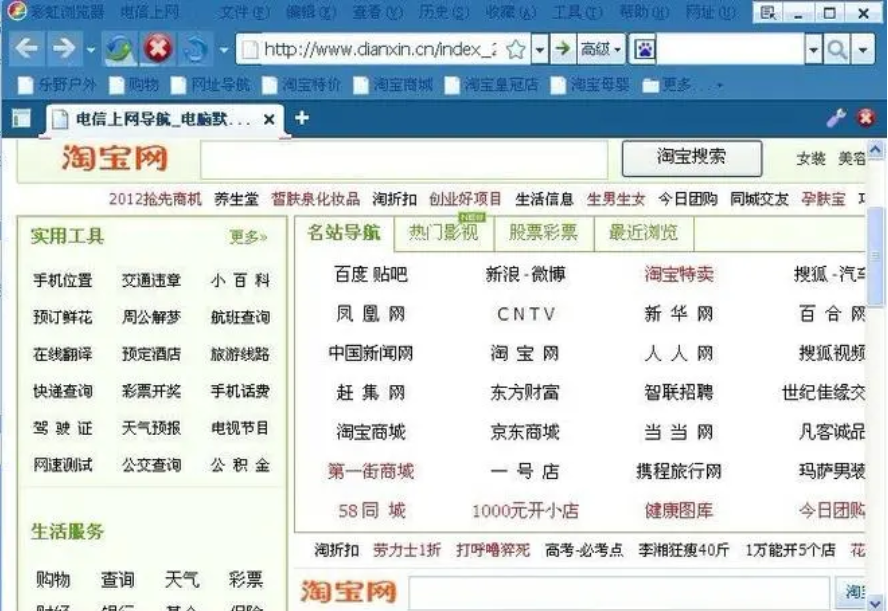Switch to the 股票彩票 tab
The width and height of the screenshot is (888, 611).
tap(544, 233)
